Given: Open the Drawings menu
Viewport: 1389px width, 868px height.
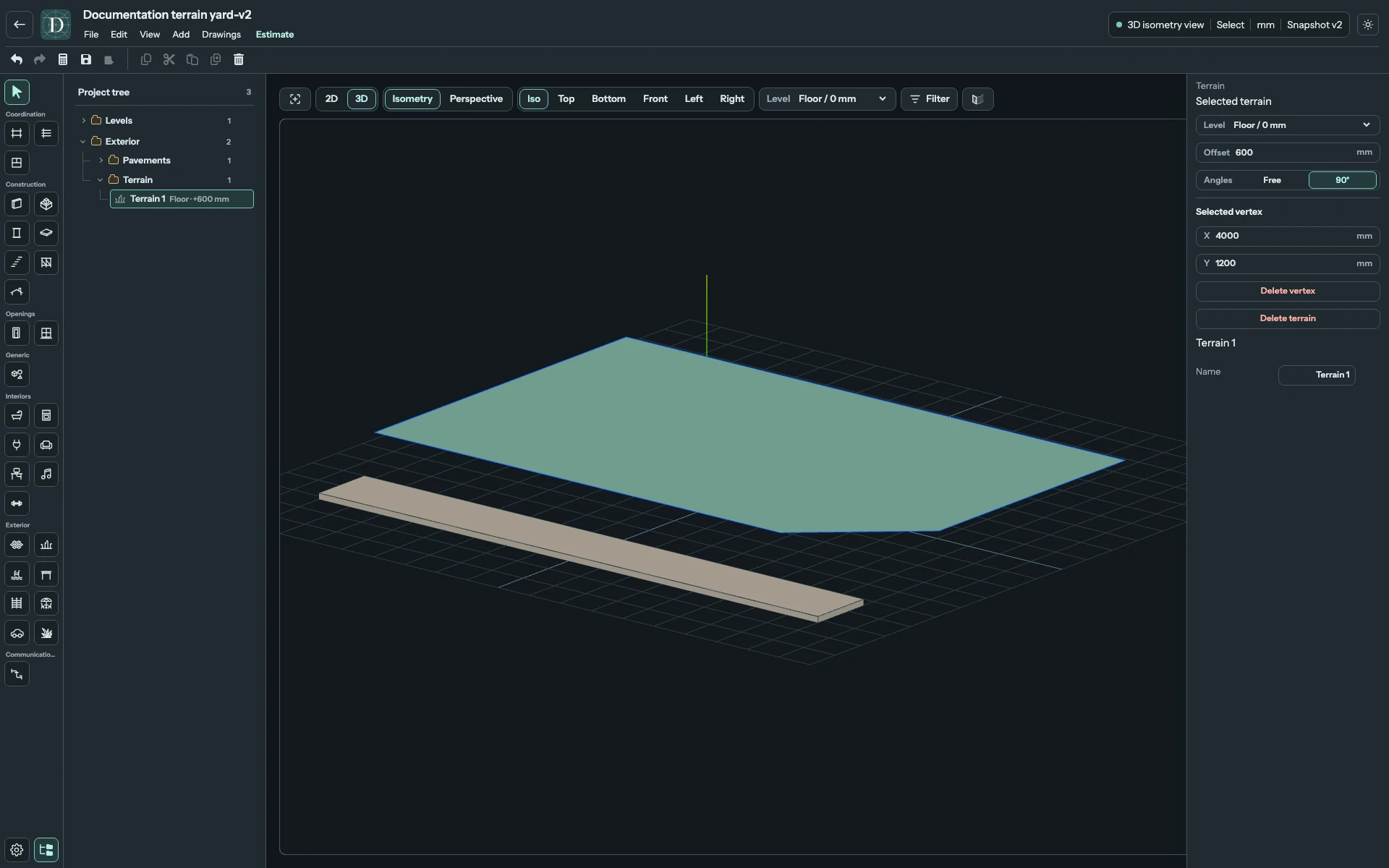Looking at the screenshot, I should pyautogui.click(x=221, y=35).
